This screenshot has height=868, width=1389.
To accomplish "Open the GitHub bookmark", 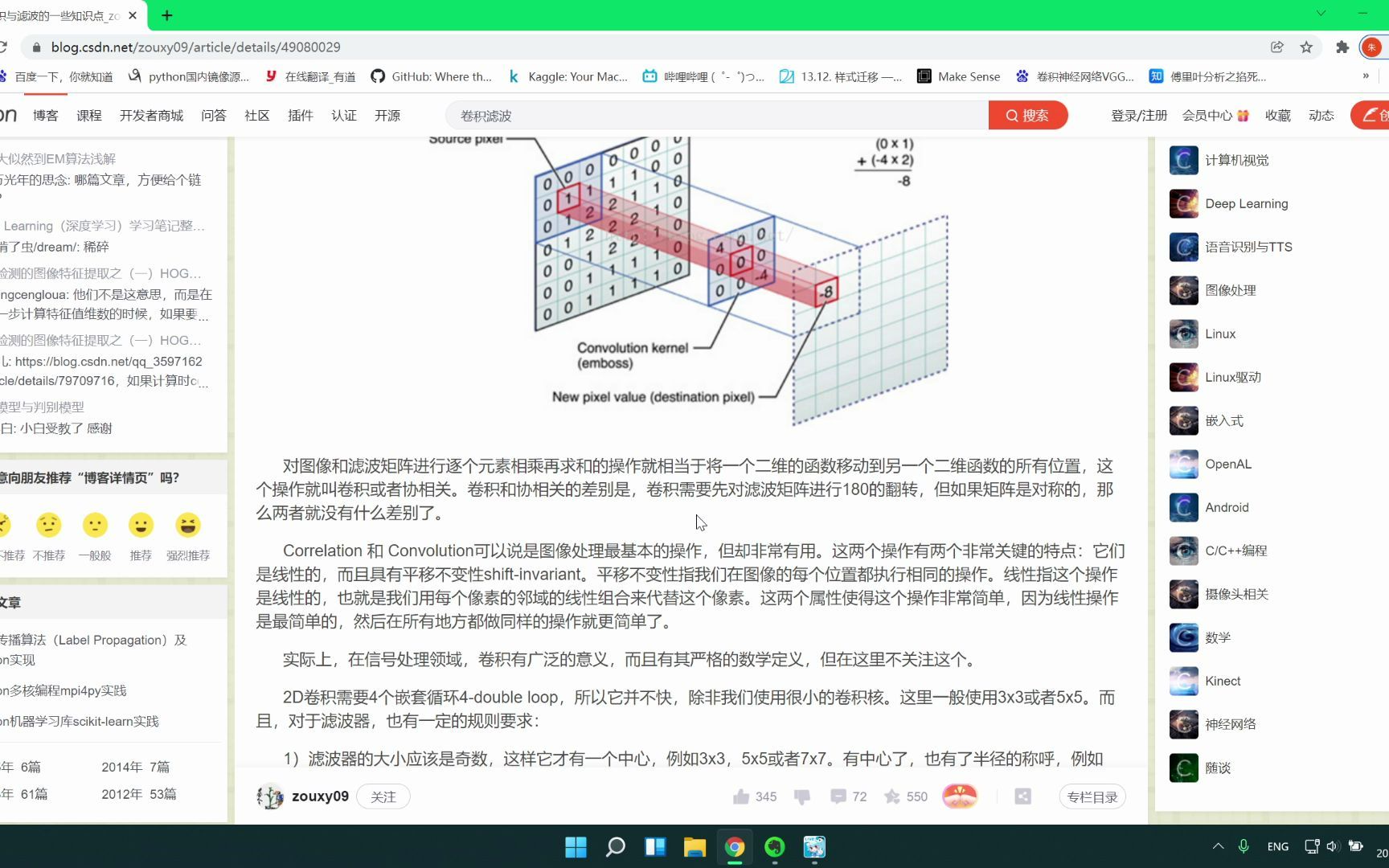I will coord(431,76).
